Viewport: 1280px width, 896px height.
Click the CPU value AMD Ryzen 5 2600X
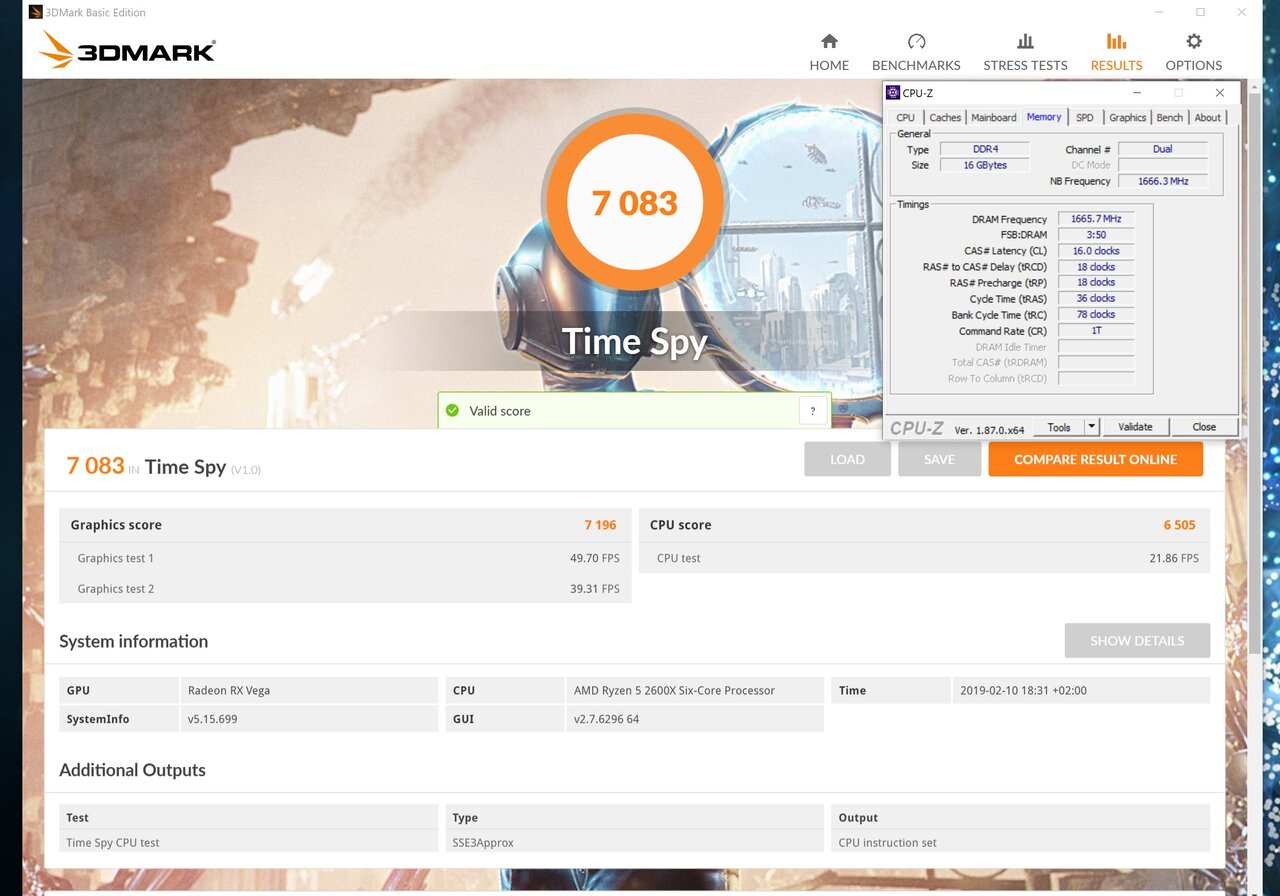tap(695, 690)
